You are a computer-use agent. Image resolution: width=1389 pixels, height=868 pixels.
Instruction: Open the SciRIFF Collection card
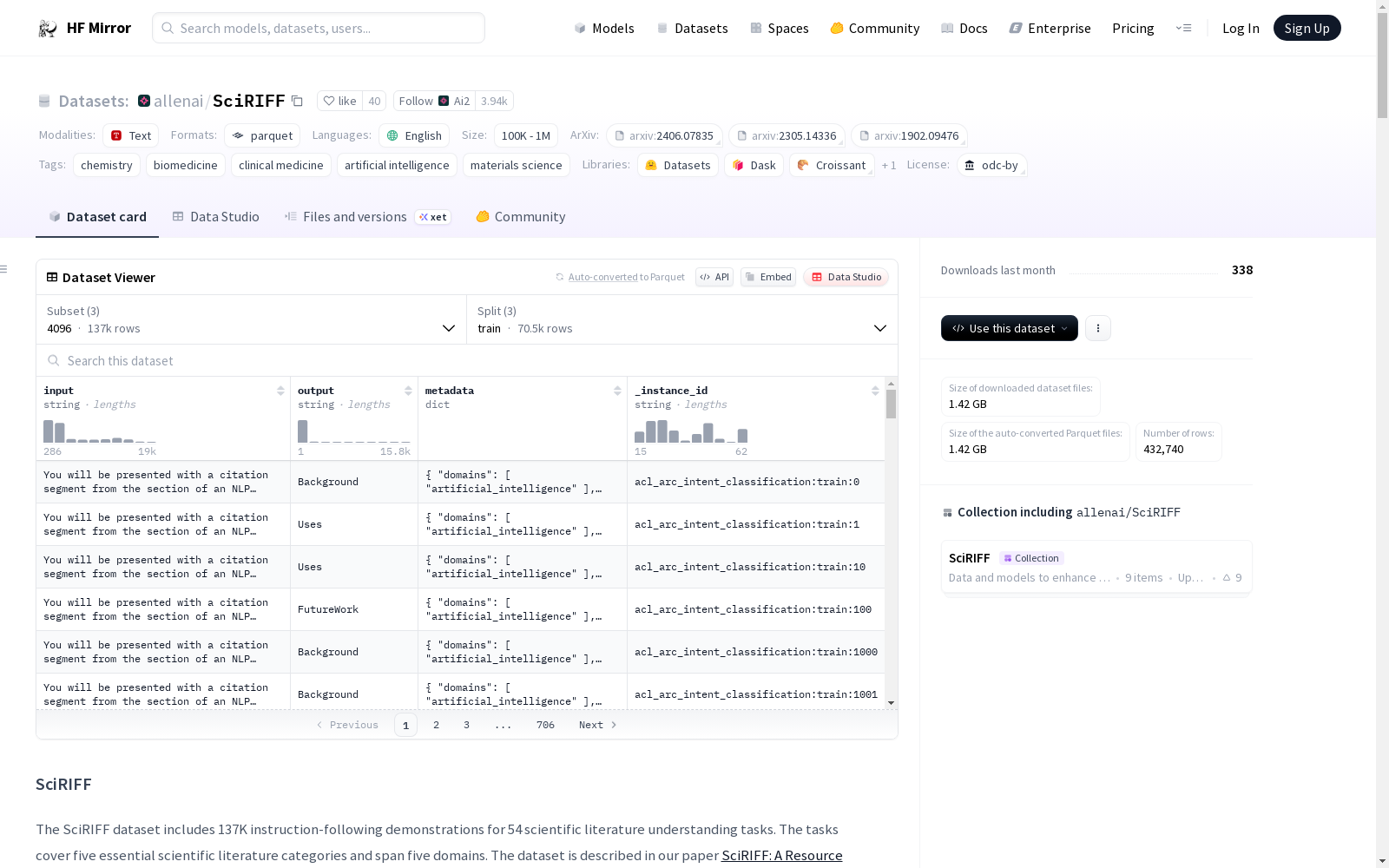click(x=1096, y=567)
